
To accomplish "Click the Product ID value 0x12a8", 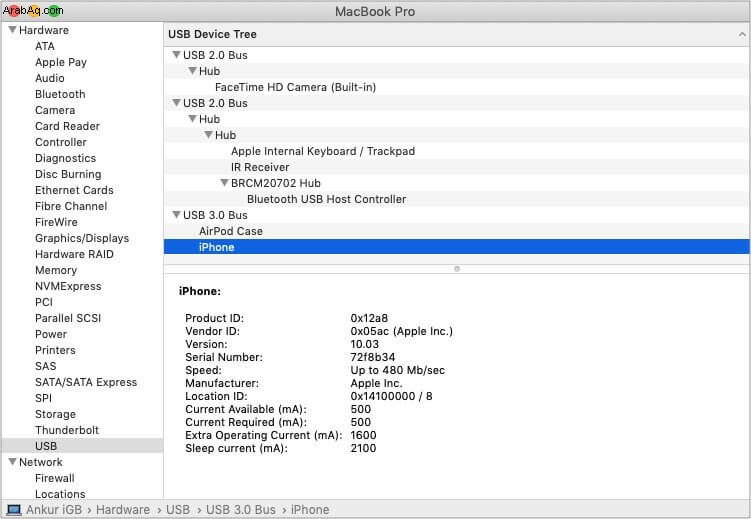I will (x=369, y=318).
